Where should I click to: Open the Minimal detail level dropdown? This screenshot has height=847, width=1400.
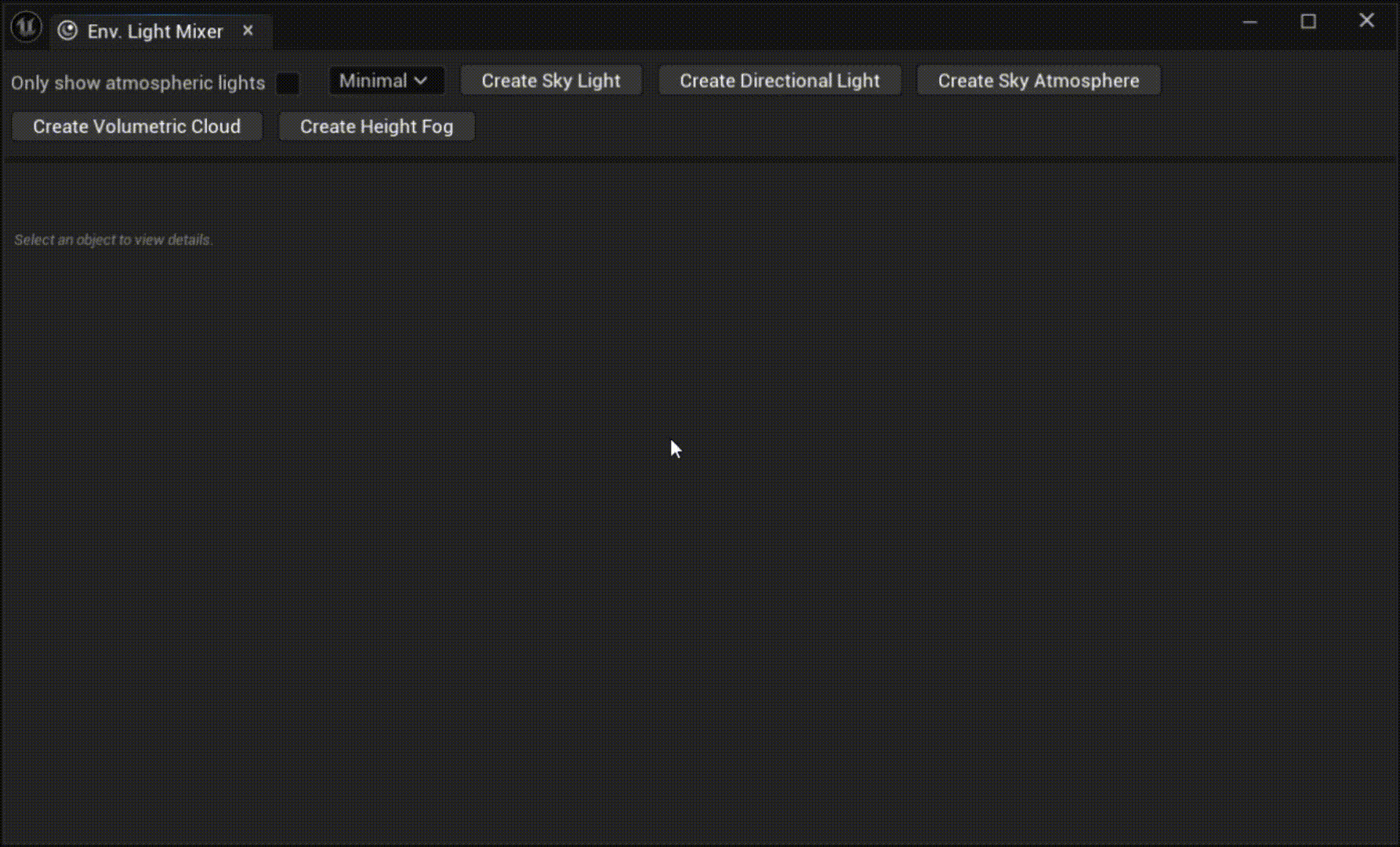pos(386,81)
